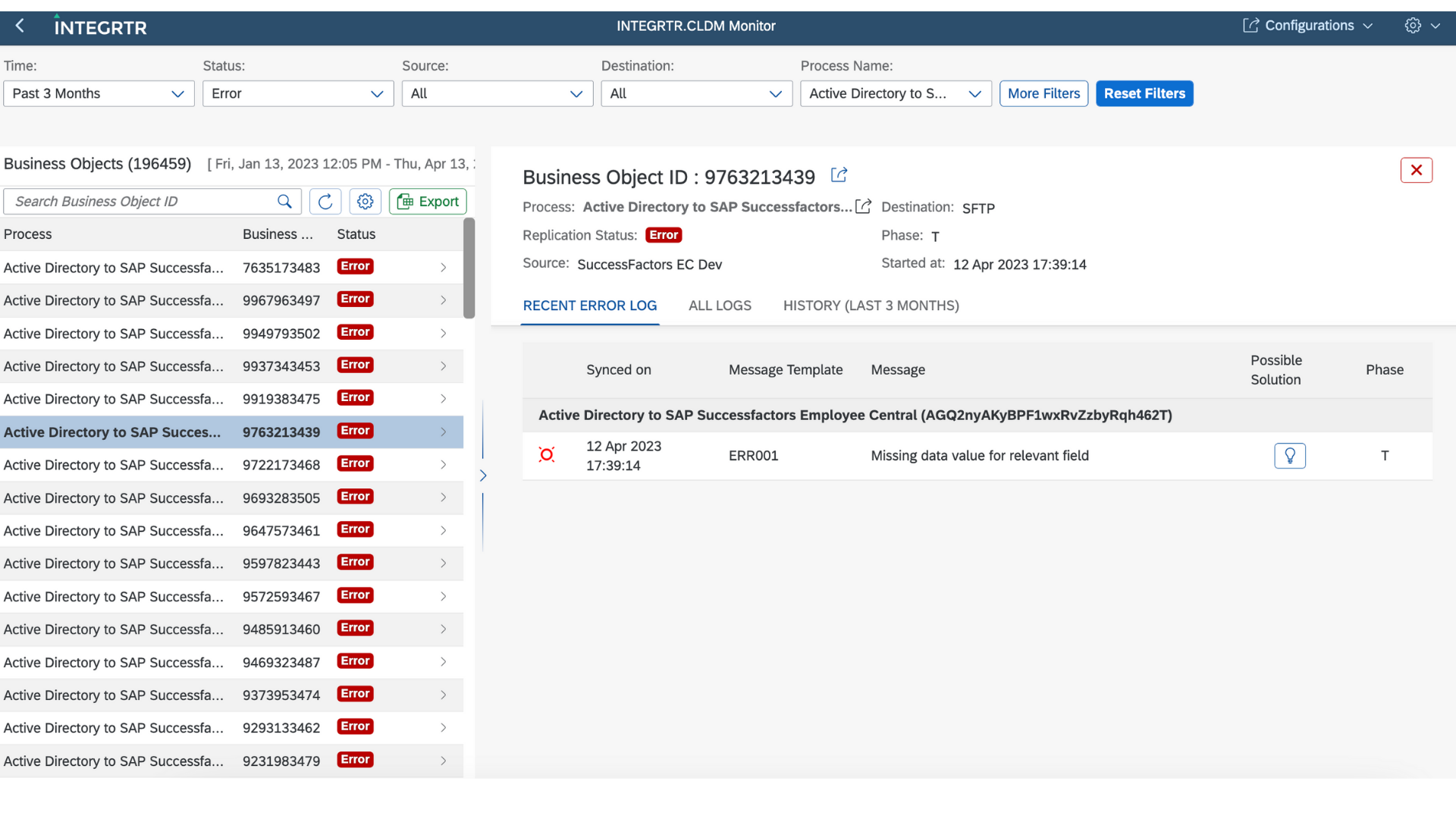The width and height of the screenshot is (1456, 819).
Task: Select the row for business object 9722173468
Action: coord(231,465)
